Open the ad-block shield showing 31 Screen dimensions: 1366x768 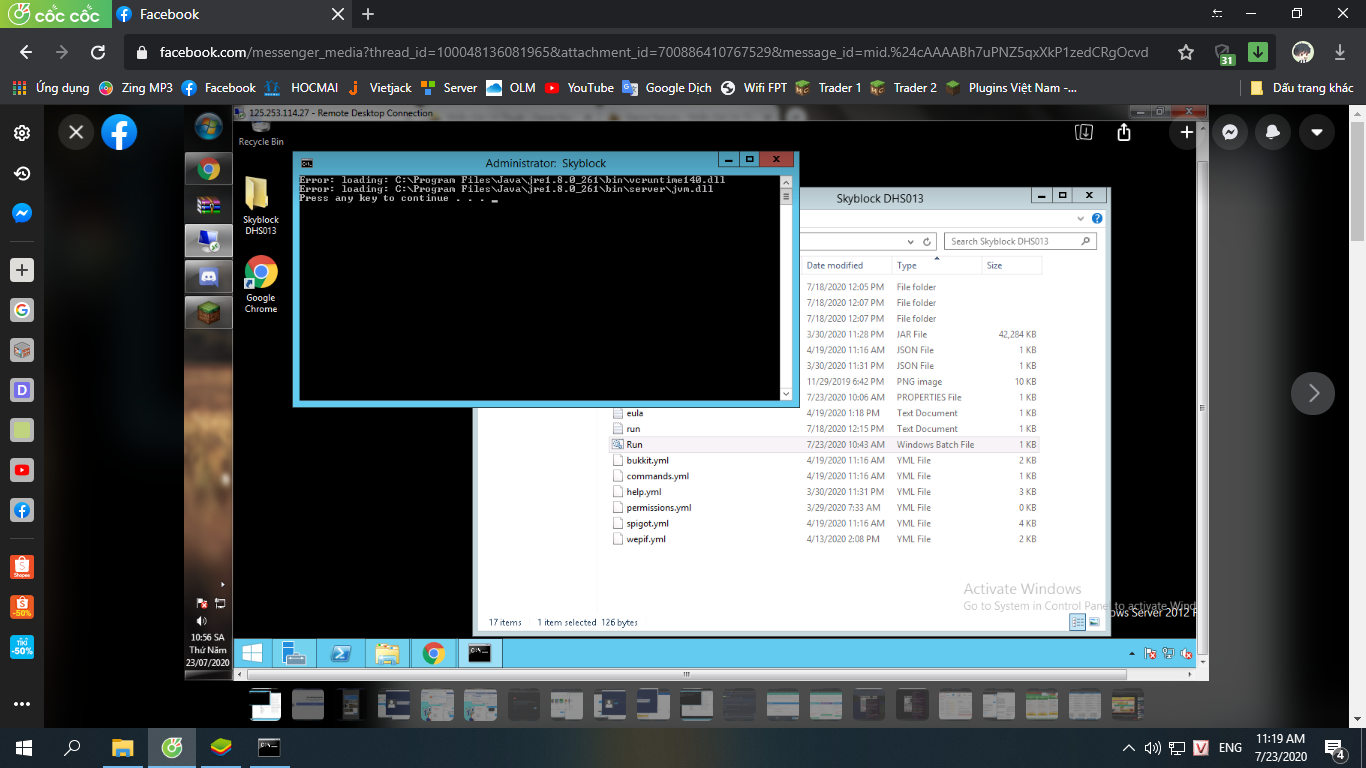[1223, 53]
